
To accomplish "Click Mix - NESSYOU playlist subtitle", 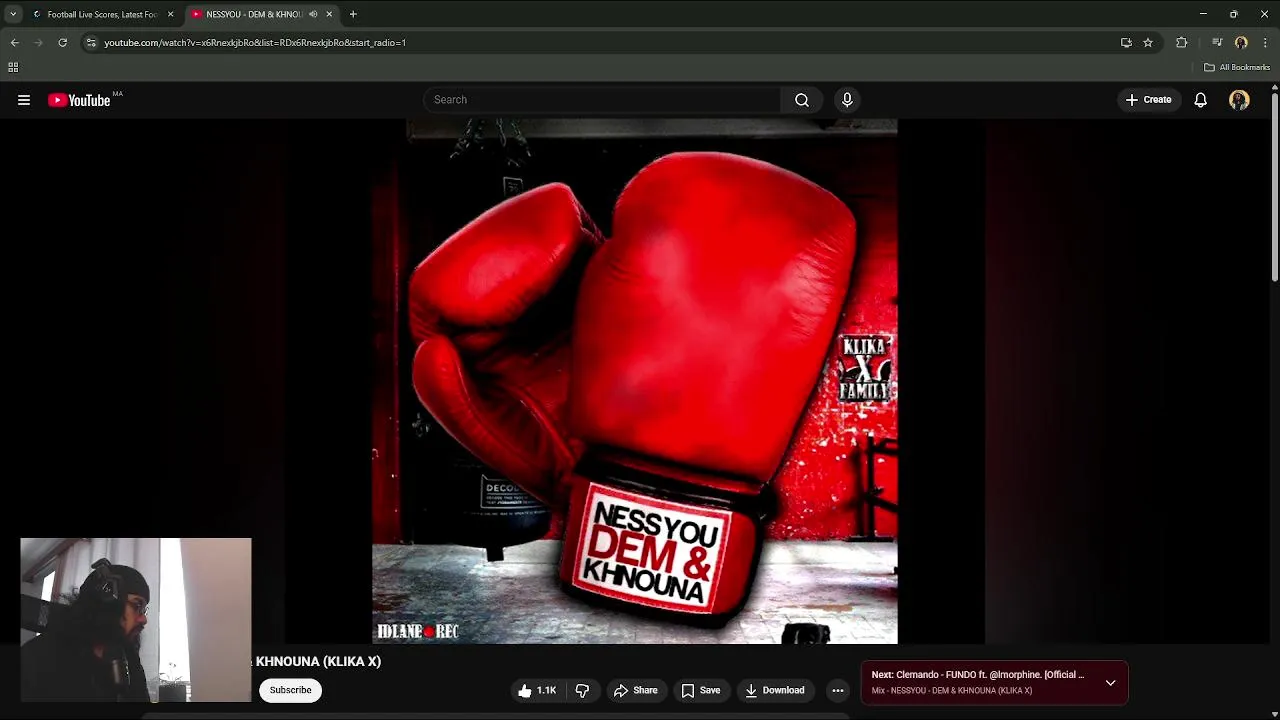I will click(951, 691).
